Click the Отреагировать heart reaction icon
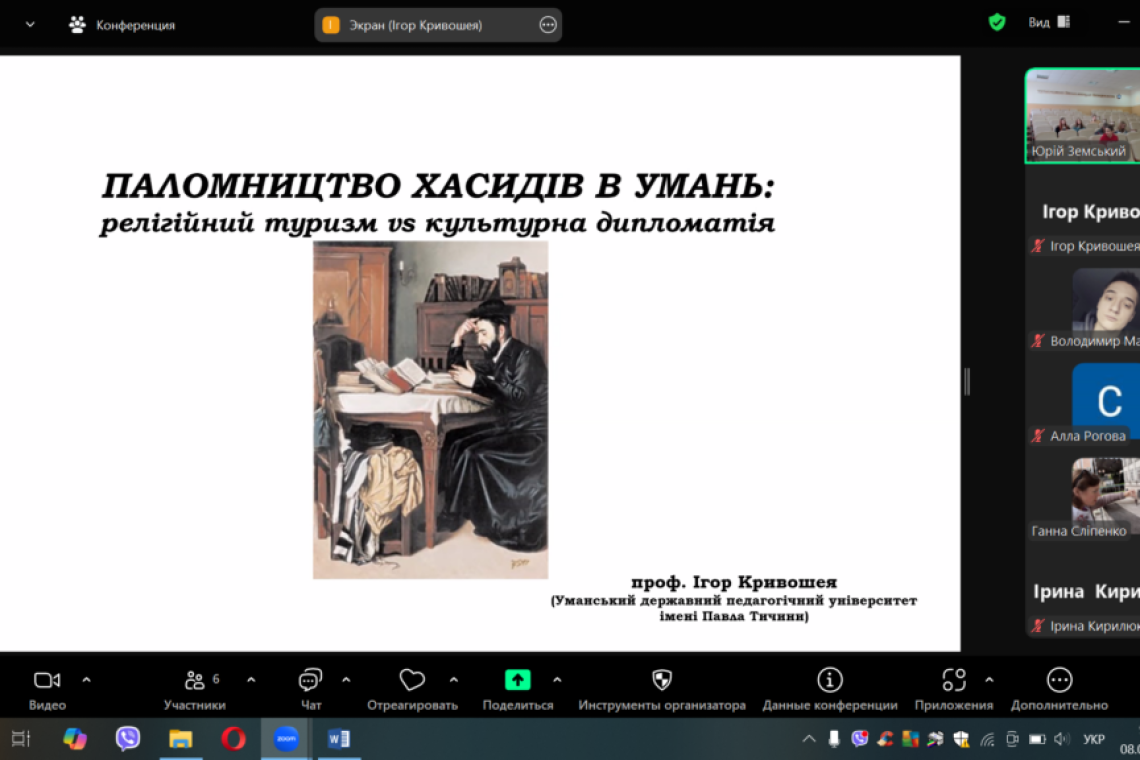Viewport: 1140px width, 760px height. 412,680
